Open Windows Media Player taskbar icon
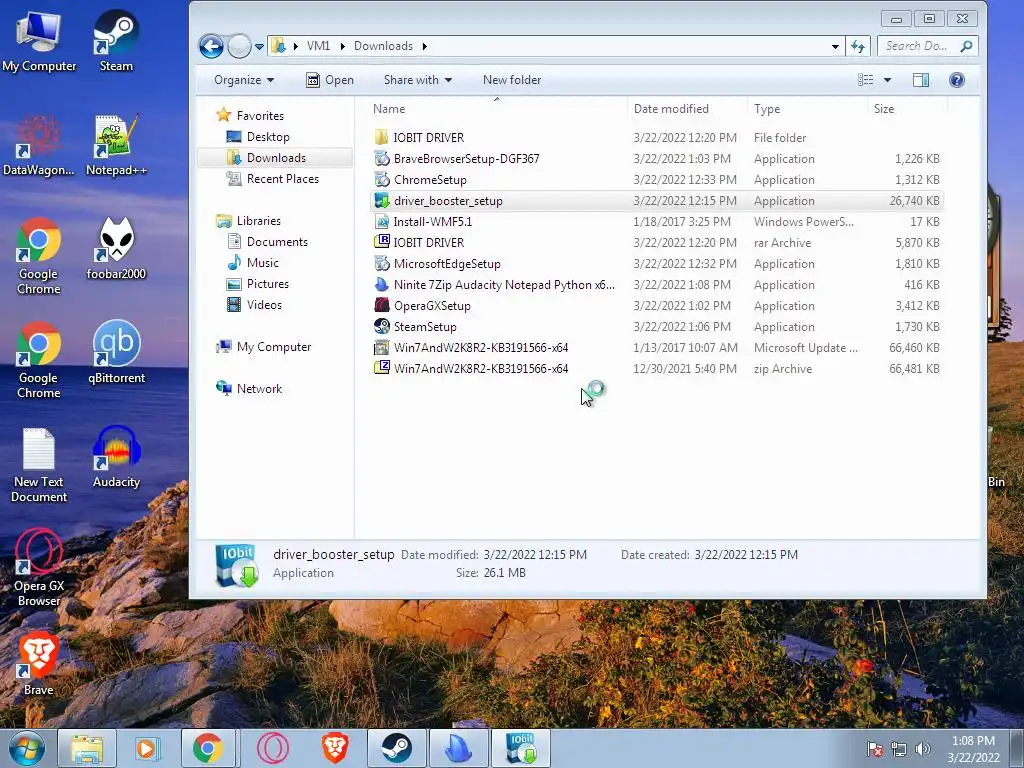 (146, 748)
